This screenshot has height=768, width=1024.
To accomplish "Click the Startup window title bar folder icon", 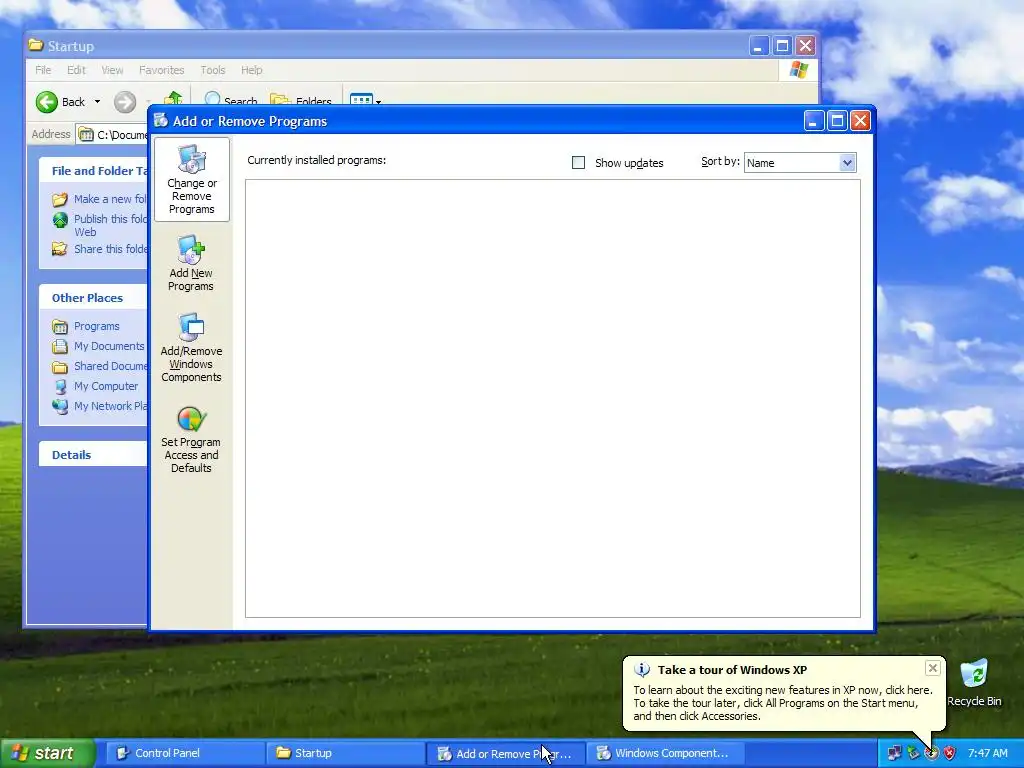I will pos(36,45).
